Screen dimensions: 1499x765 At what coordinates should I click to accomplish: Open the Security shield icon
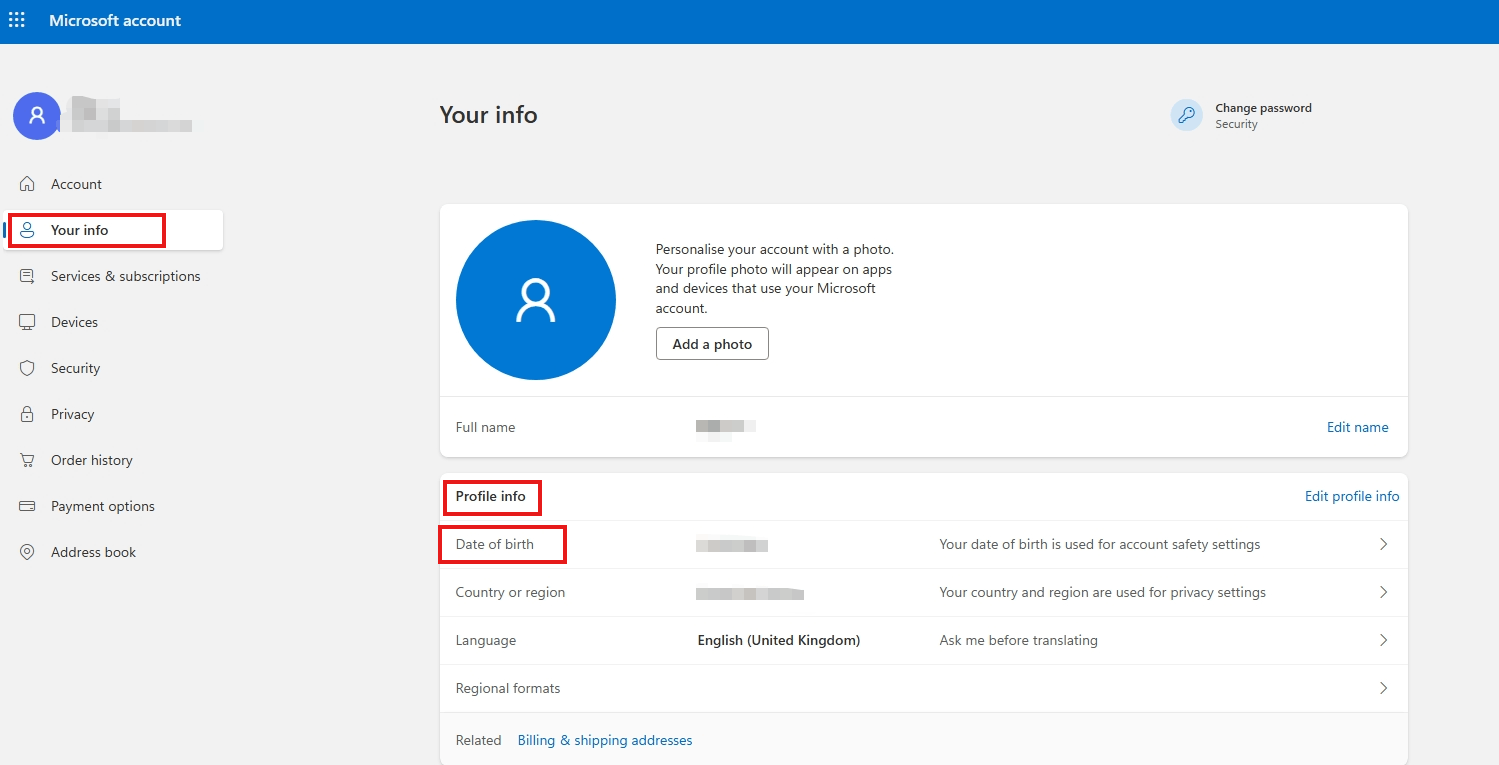pos(28,368)
